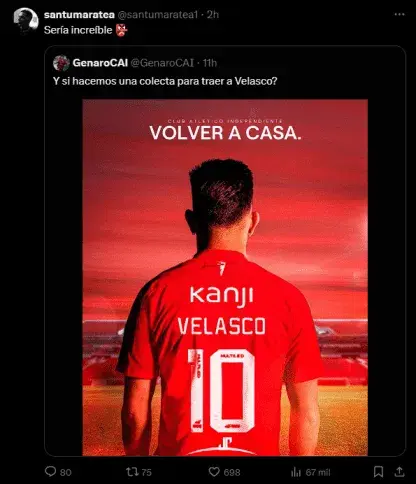Screen dimensions: 416x484
Task: Open the reply comment icon
Action: pos(51,471)
